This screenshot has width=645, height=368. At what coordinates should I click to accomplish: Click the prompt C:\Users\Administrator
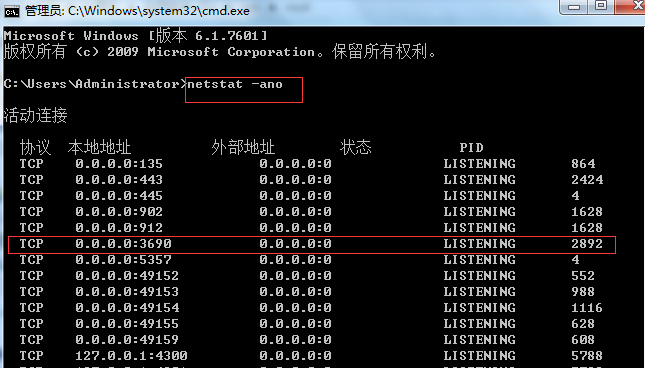pyautogui.click(x=94, y=84)
